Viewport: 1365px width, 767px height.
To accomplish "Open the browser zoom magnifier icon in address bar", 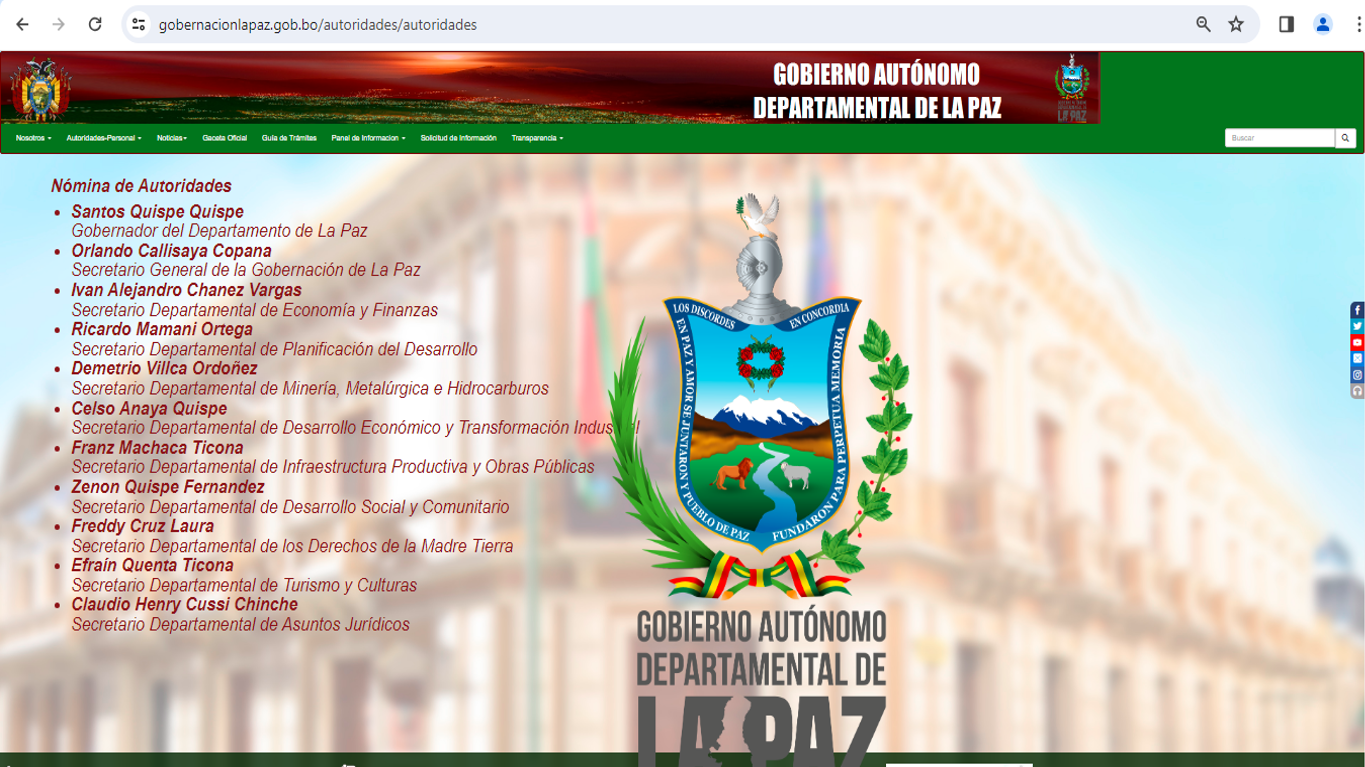I will [1203, 25].
